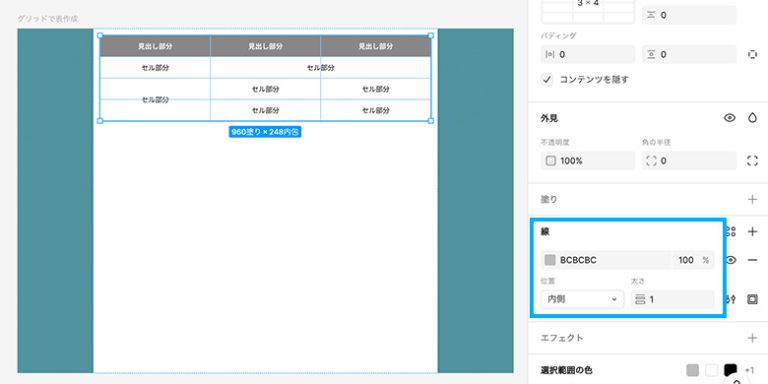
Task: Click top-right selection handle of table
Action: coord(431,36)
